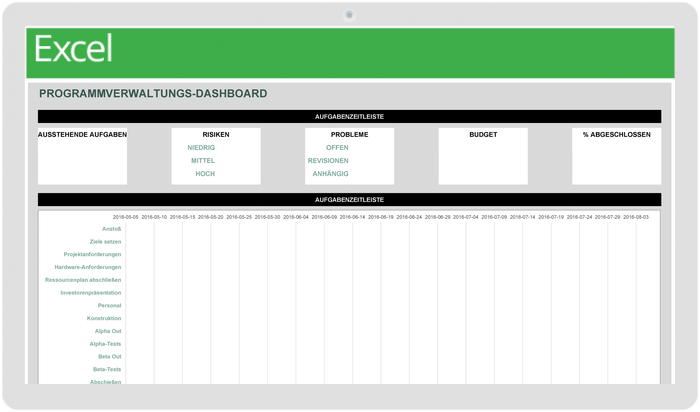Select the 2016-08-03 end date label

point(636,217)
